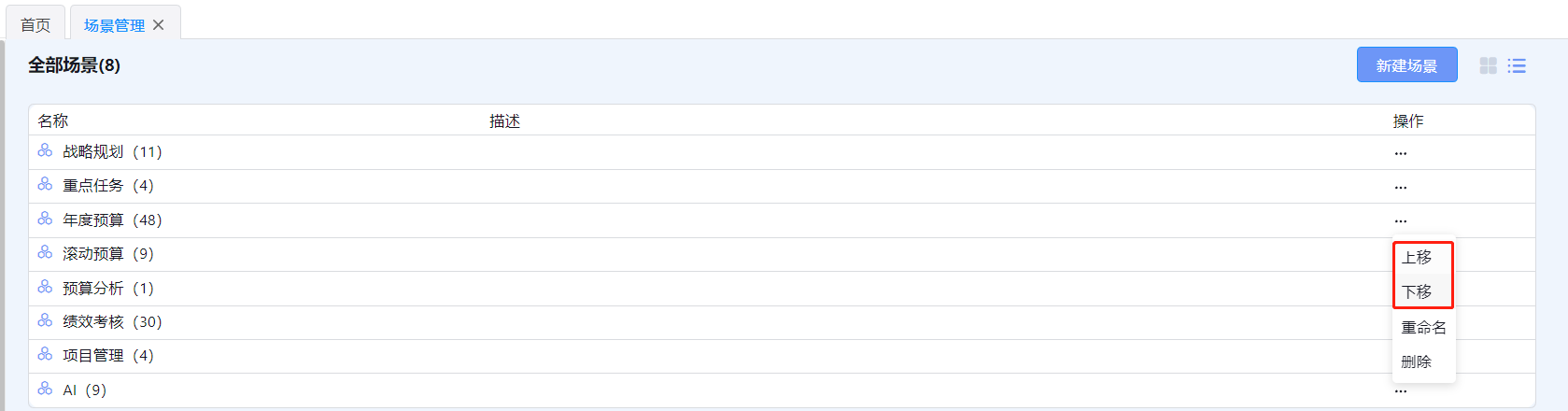The image size is (1568, 411).
Task: Click the 新建场景 button
Action: click(1406, 65)
